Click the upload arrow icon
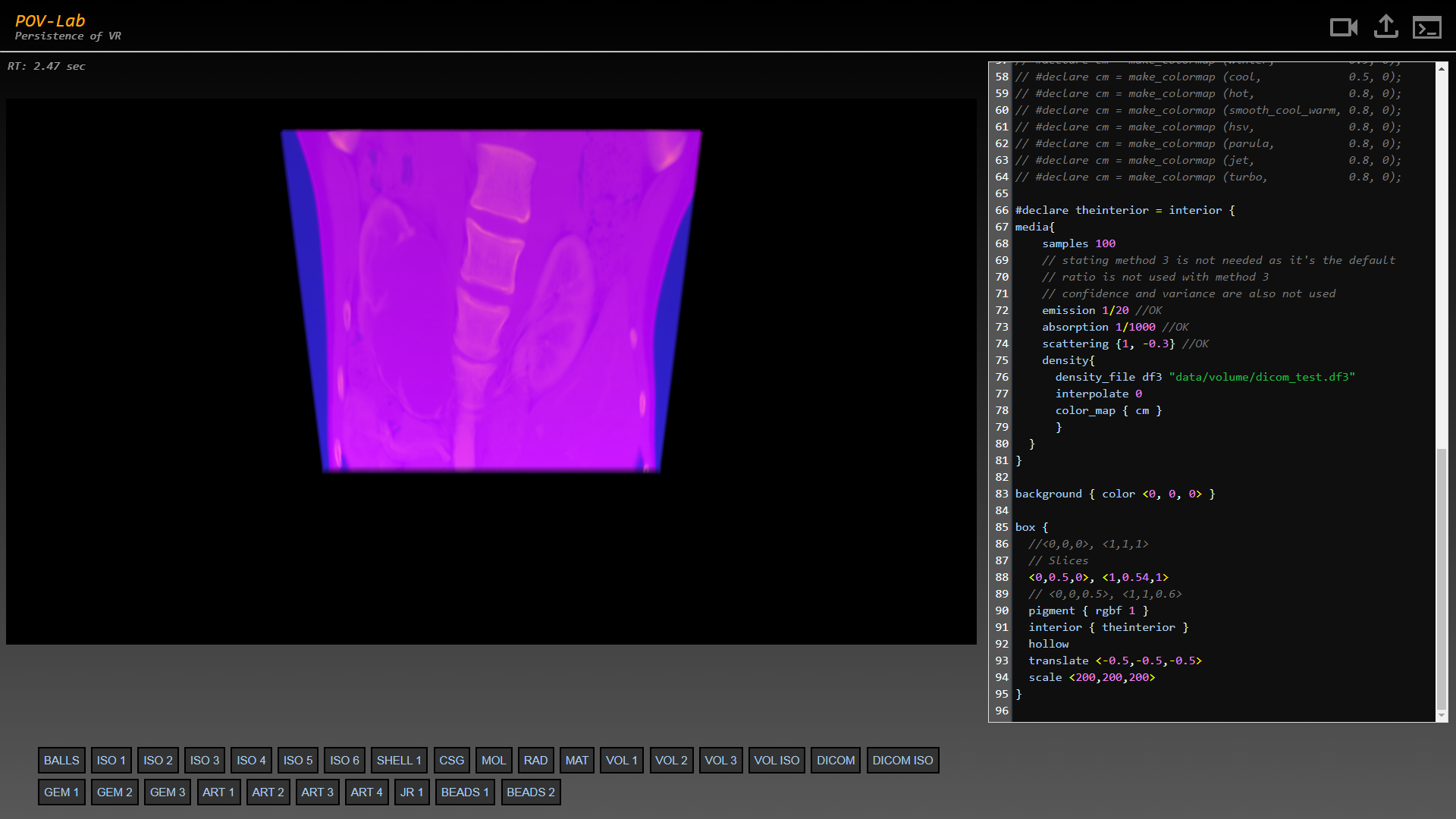The height and width of the screenshot is (819, 1456). 1385,27
